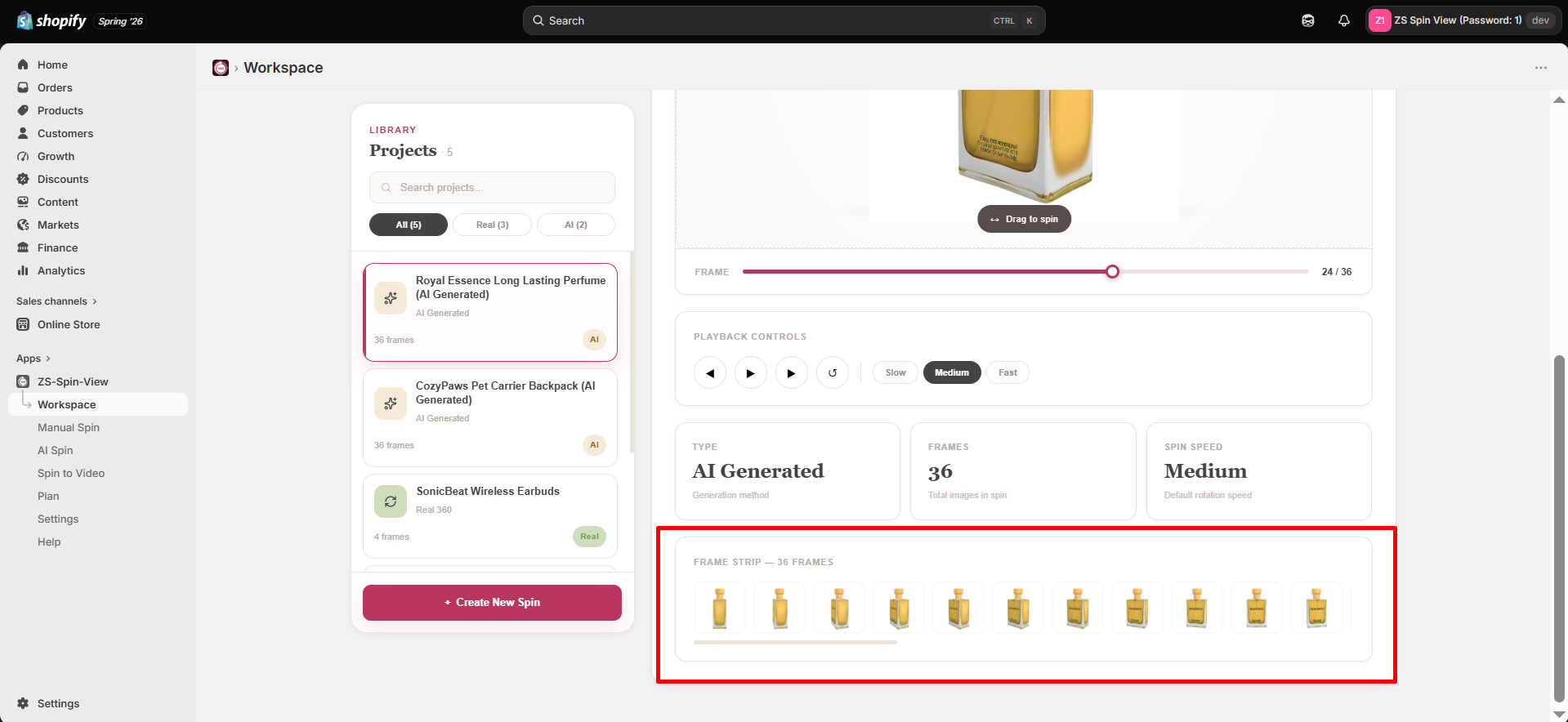Open the notifications bell icon

(1344, 20)
